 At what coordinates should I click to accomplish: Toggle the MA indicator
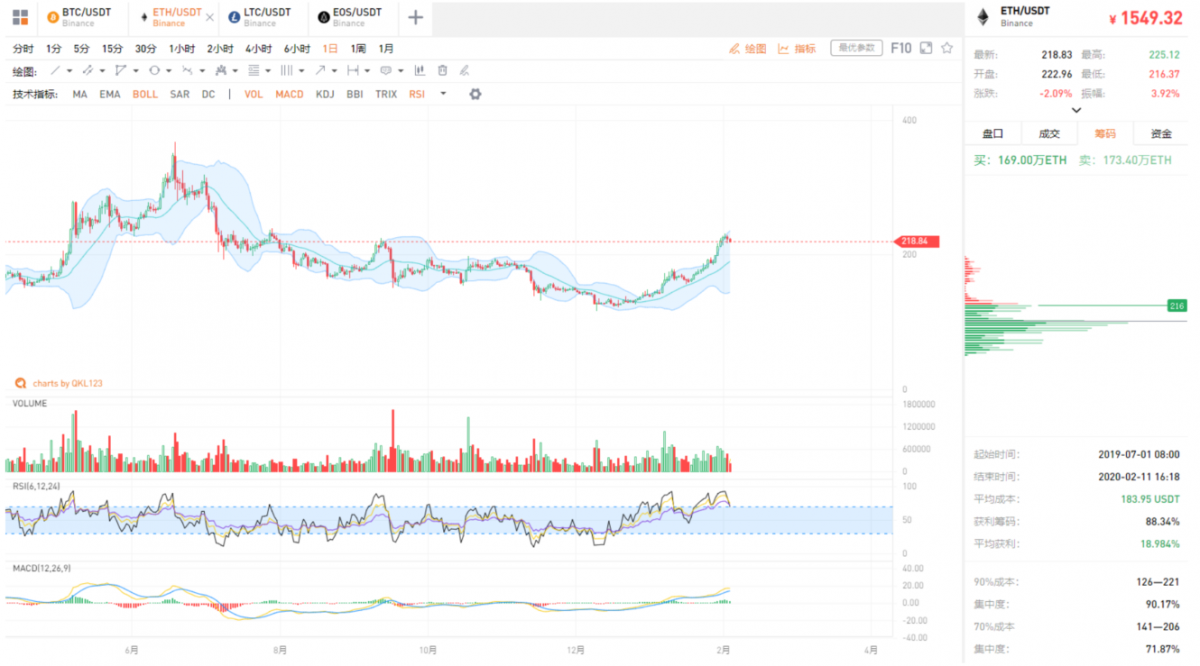(x=80, y=94)
